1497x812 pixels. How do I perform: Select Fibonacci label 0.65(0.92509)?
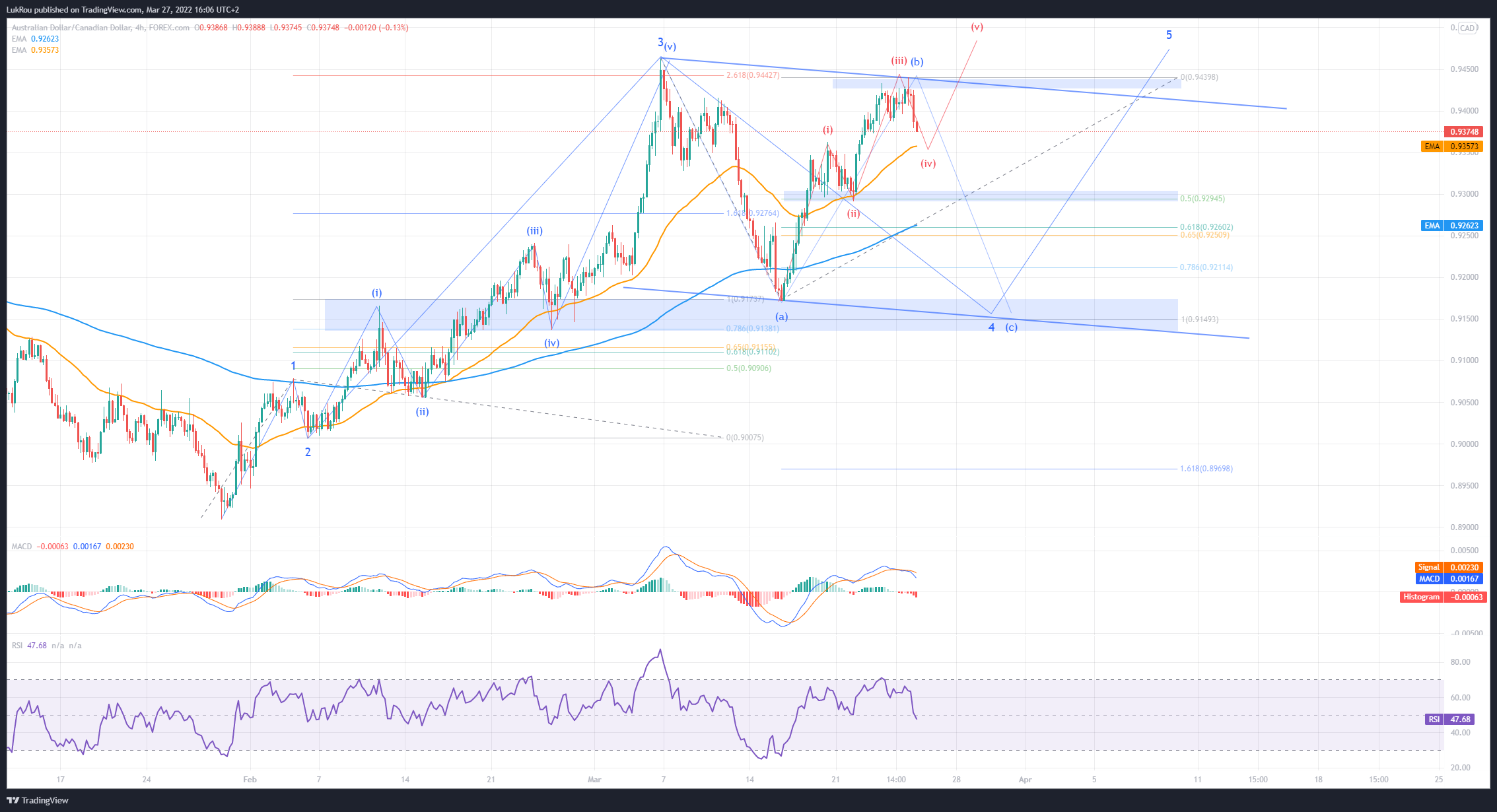(x=1204, y=235)
